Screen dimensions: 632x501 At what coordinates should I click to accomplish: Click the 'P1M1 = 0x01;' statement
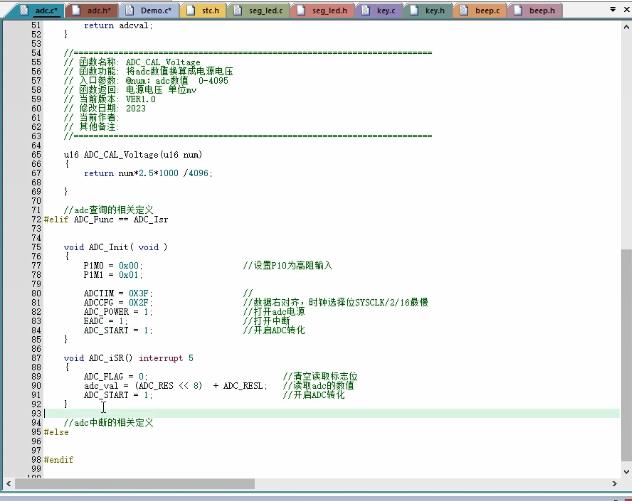[x=113, y=275]
